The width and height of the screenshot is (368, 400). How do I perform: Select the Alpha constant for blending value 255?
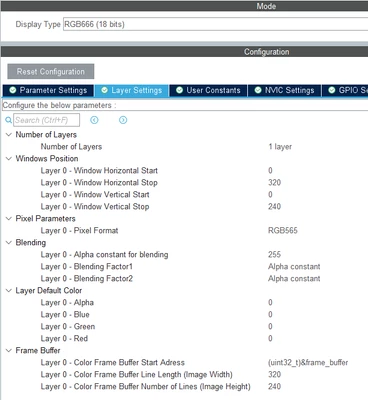(x=274, y=255)
